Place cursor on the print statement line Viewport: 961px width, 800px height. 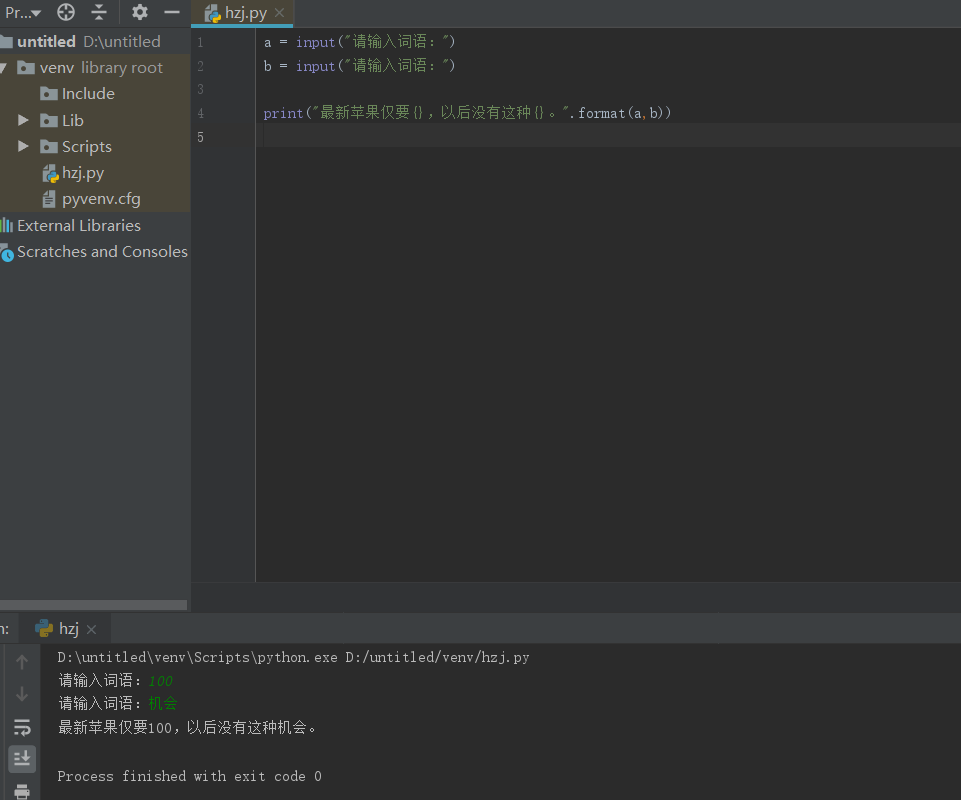point(467,113)
